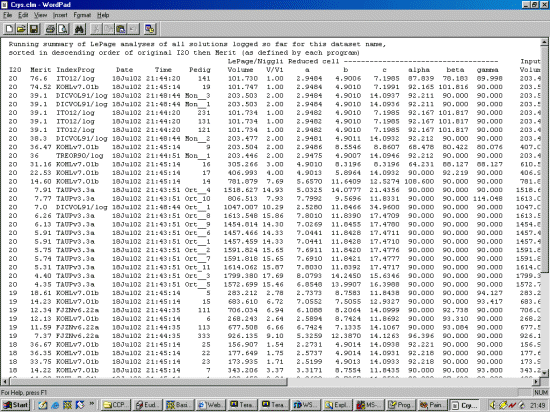Click the first Quick Launch icon beside Start
Image resolution: width=550 pixels, height=412 pixels.
pyautogui.click(x=43, y=405)
